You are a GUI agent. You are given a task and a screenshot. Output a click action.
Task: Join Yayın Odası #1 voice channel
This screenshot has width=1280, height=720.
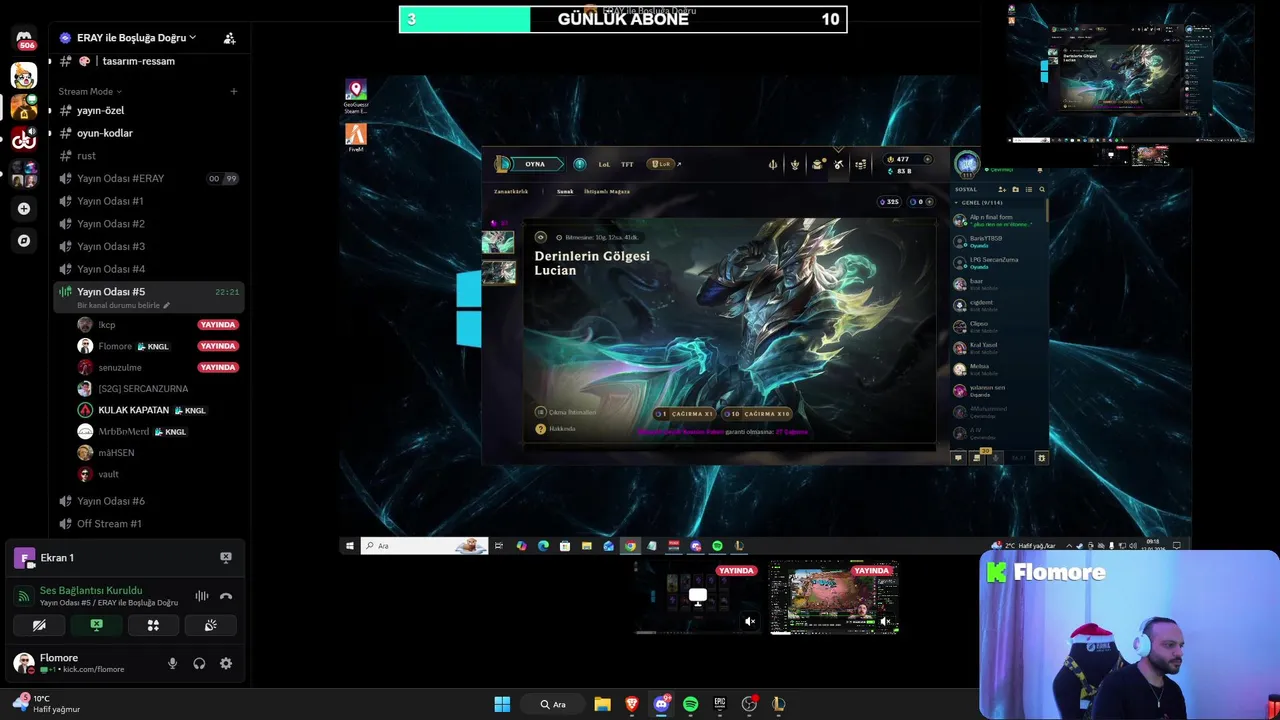click(147, 201)
